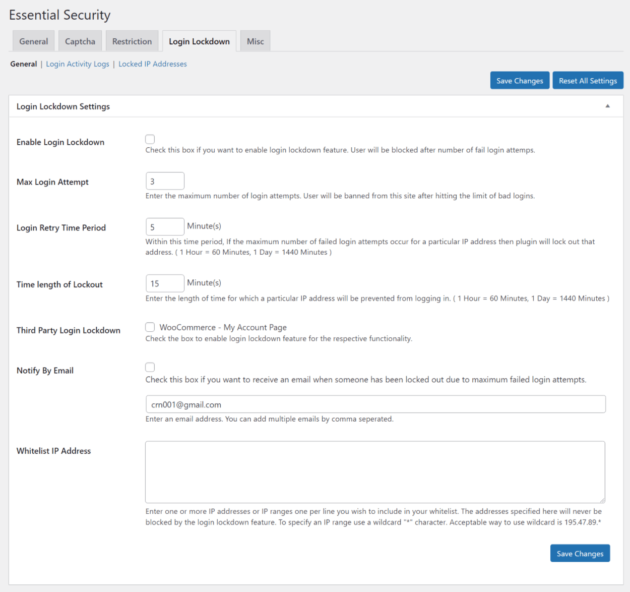Check the Notify By Email checkbox
The width and height of the screenshot is (630, 592).
point(150,367)
